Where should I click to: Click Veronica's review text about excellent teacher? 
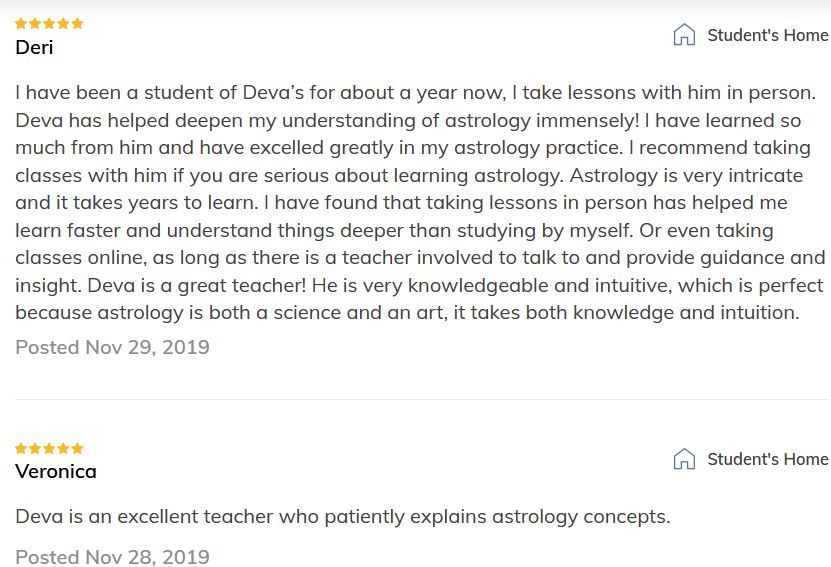point(343,517)
